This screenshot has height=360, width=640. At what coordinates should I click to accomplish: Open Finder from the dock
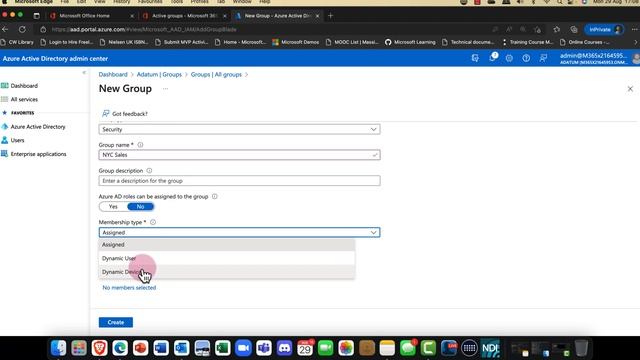(x=58, y=348)
